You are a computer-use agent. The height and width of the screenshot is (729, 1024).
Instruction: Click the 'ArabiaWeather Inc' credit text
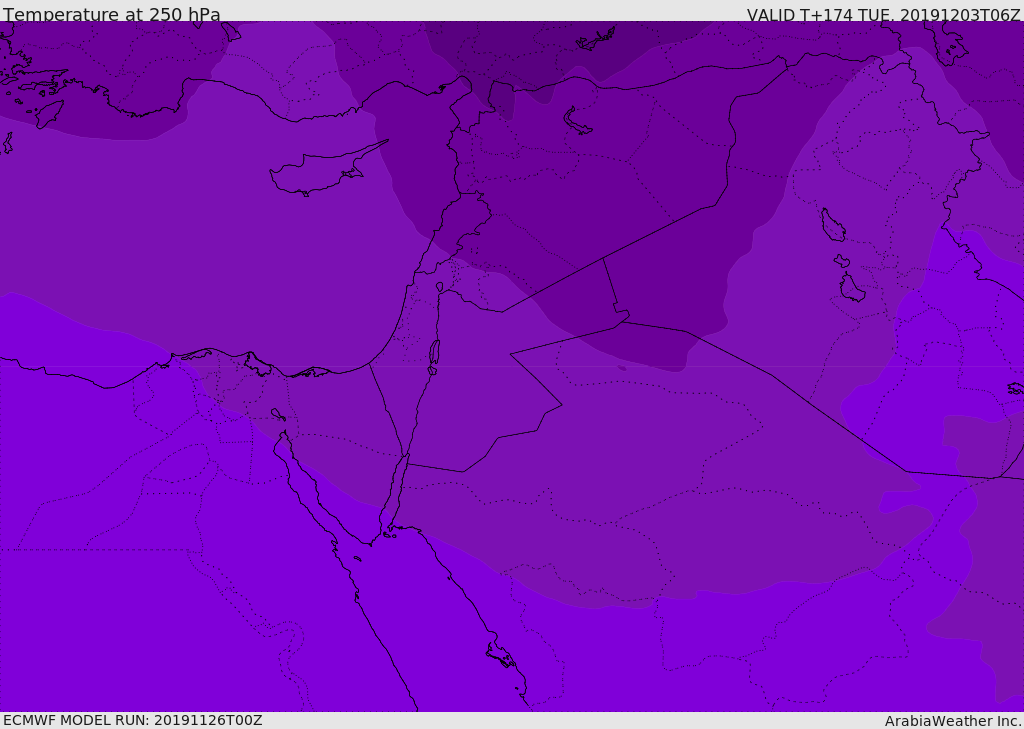[952, 721]
